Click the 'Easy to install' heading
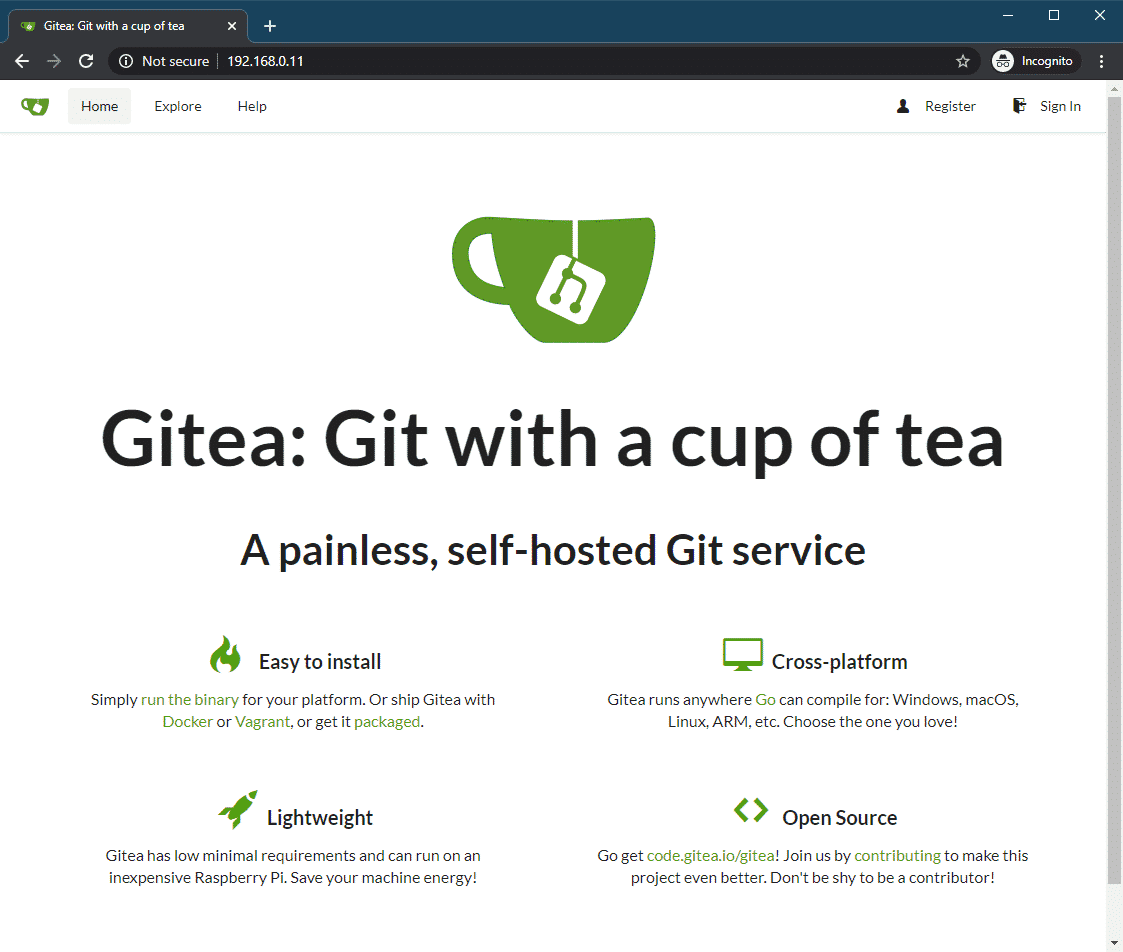 point(320,662)
